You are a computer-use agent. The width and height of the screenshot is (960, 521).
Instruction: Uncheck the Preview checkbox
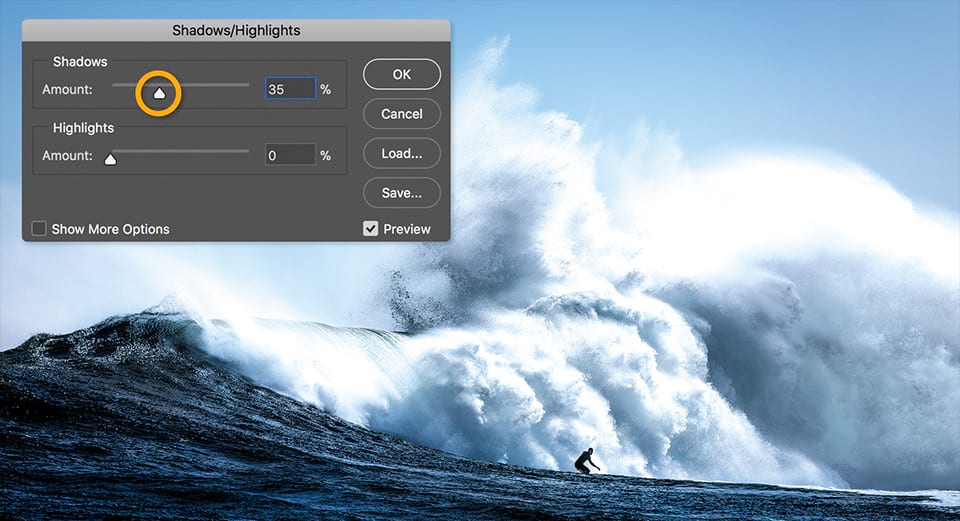pos(370,229)
